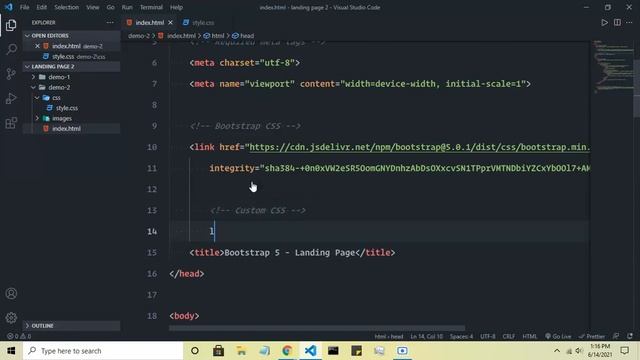The height and width of the screenshot is (360, 640).
Task: Open the Extensions view
Action: click(11, 123)
